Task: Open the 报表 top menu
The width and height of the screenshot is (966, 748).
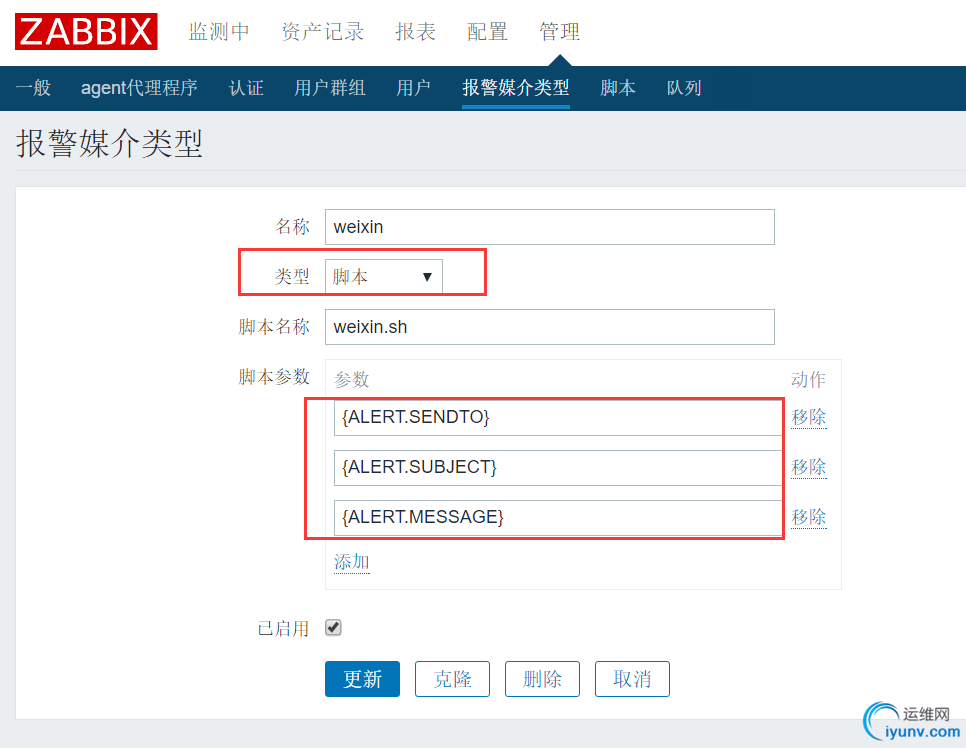Action: tap(416, 32)
